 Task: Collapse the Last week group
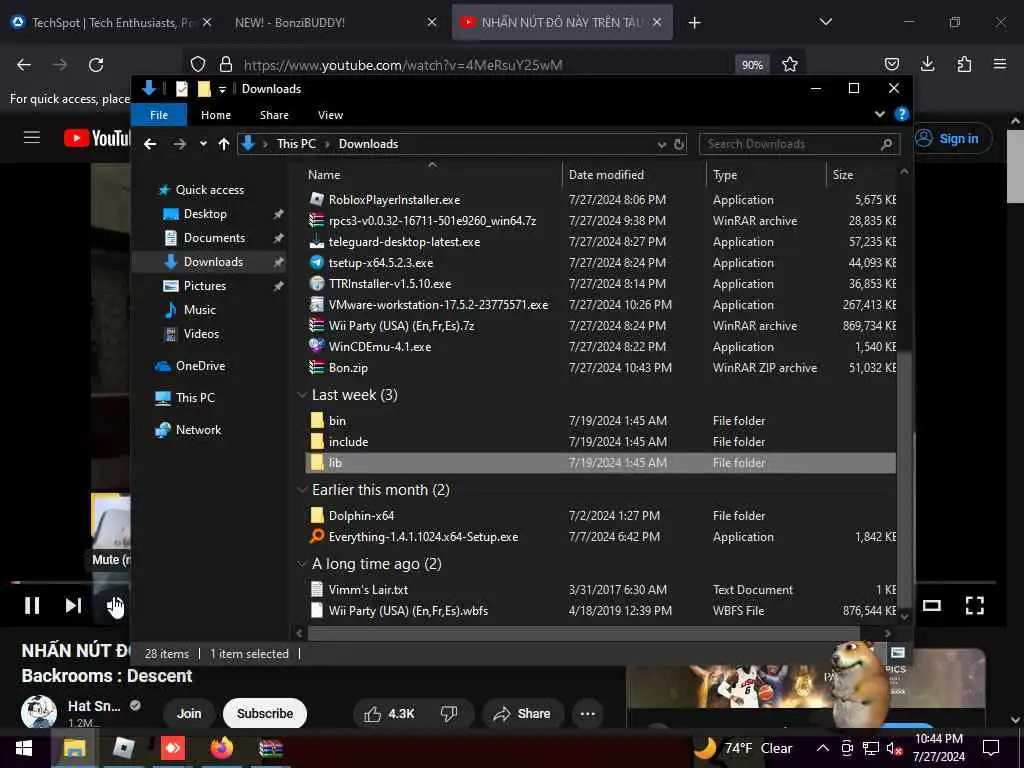click(x=302, y=395)
